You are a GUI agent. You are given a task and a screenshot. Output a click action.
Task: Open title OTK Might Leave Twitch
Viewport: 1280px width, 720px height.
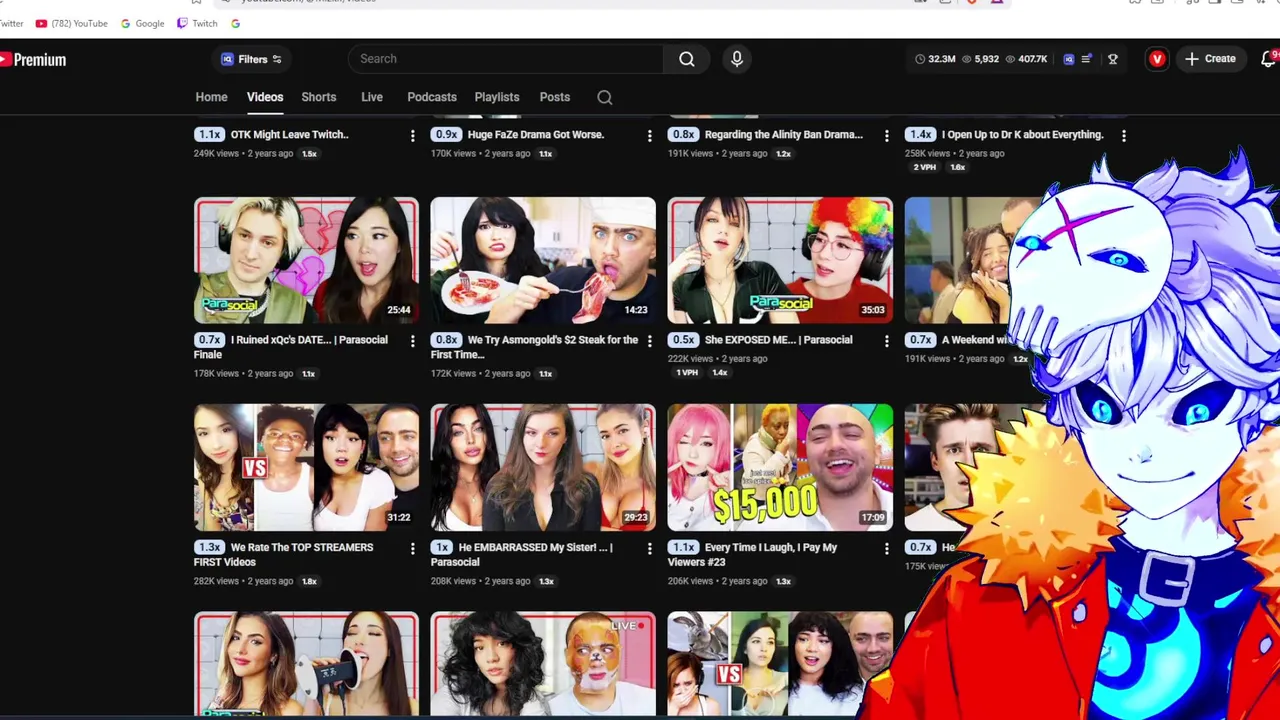289,134
